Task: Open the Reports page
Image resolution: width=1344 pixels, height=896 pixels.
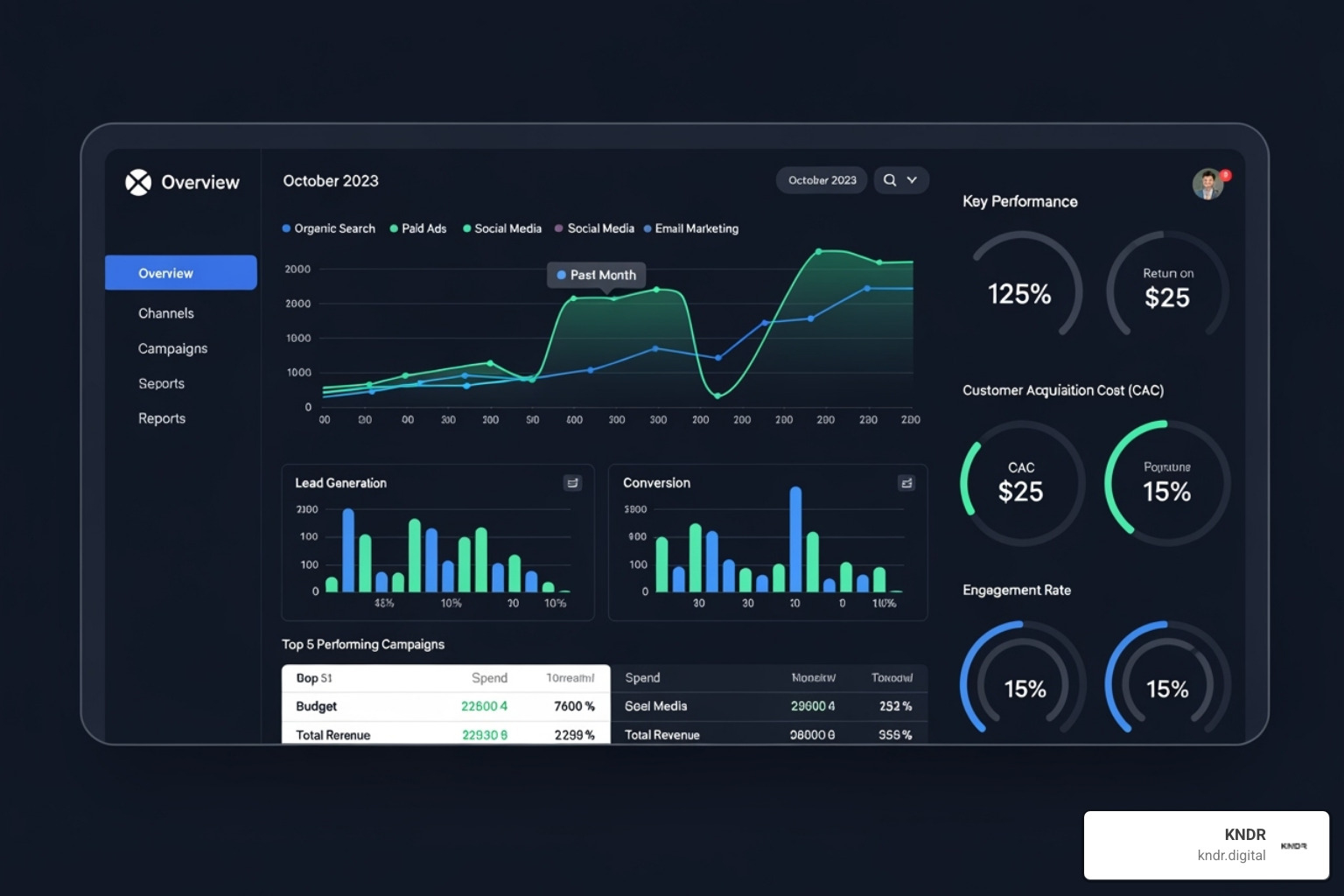Action: pos(161,418)
